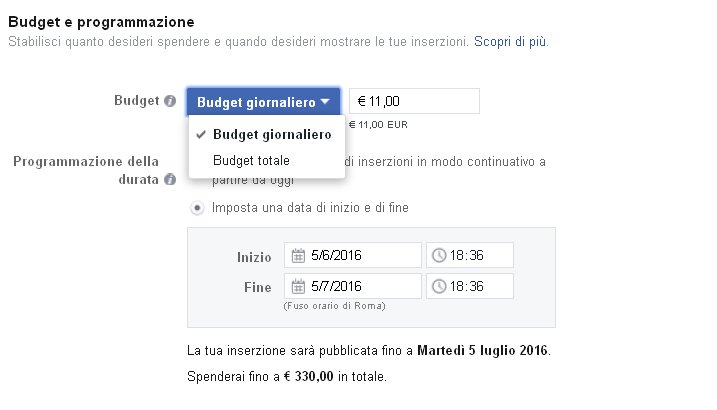Click the clock icon in Fine time
This screenshot has width=717, height=410.
click(439, 287)
